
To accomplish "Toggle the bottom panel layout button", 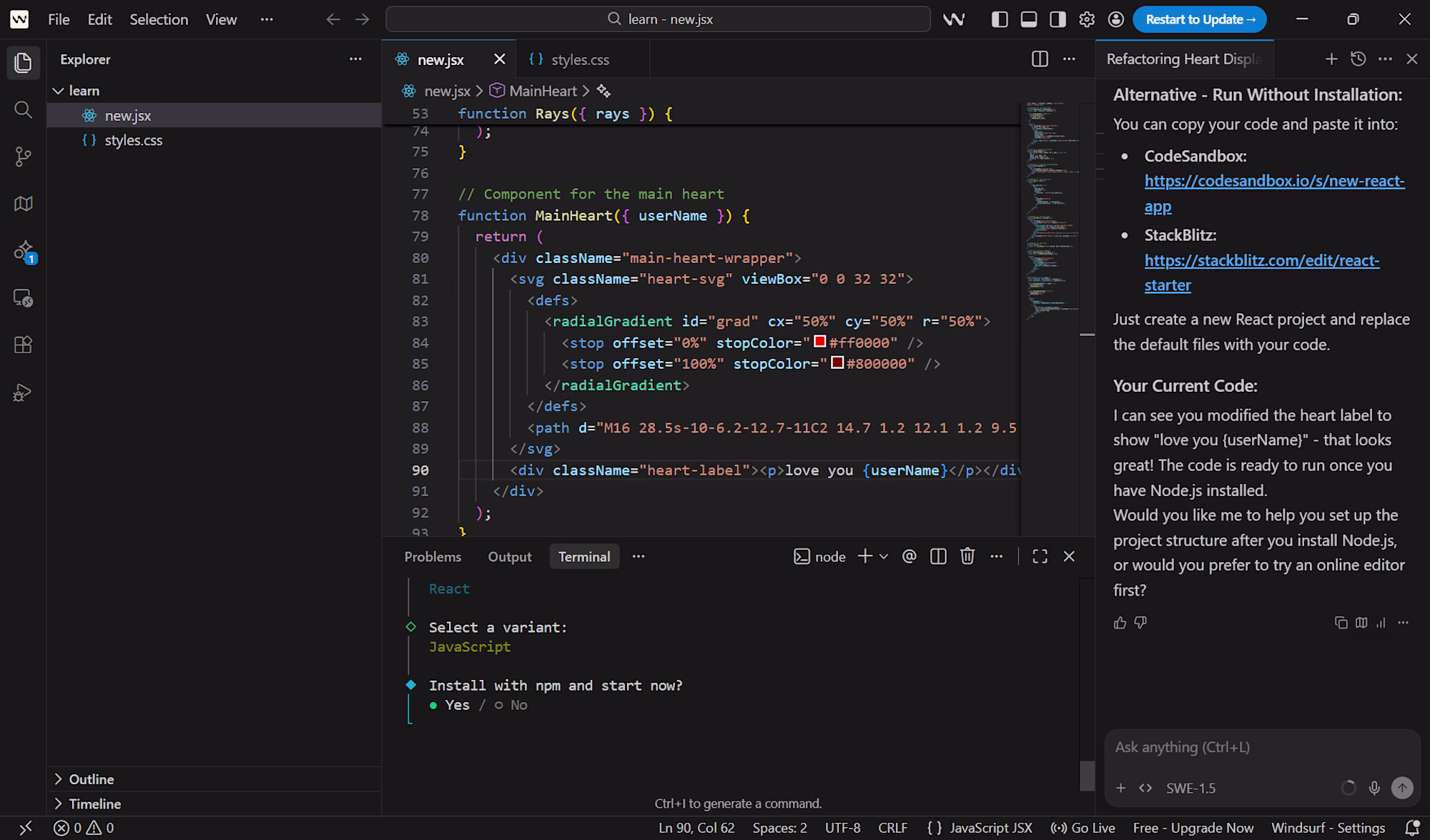I will coord(1028,19).
